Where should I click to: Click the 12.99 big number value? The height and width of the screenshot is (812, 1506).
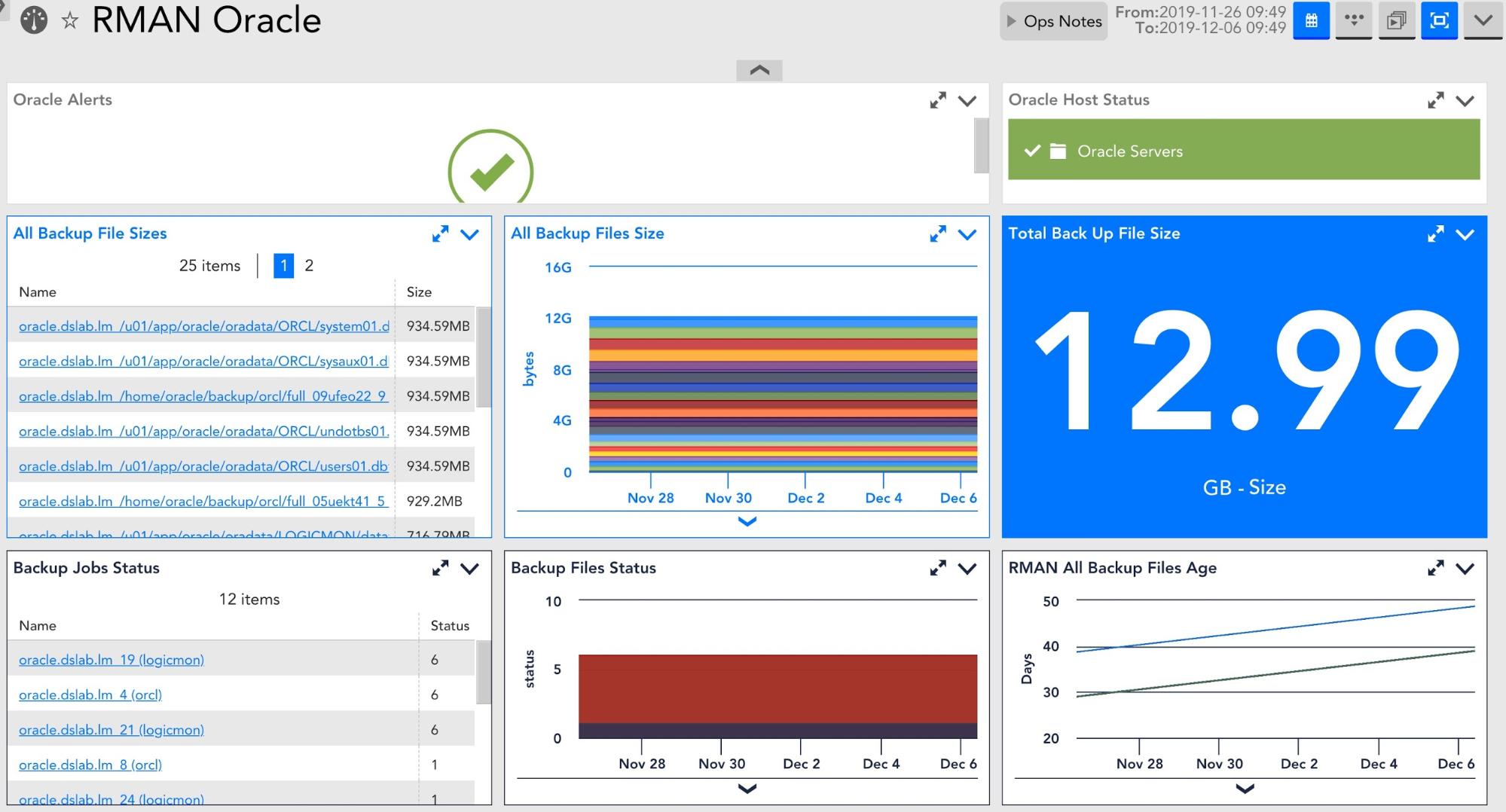coord(1247,371)
